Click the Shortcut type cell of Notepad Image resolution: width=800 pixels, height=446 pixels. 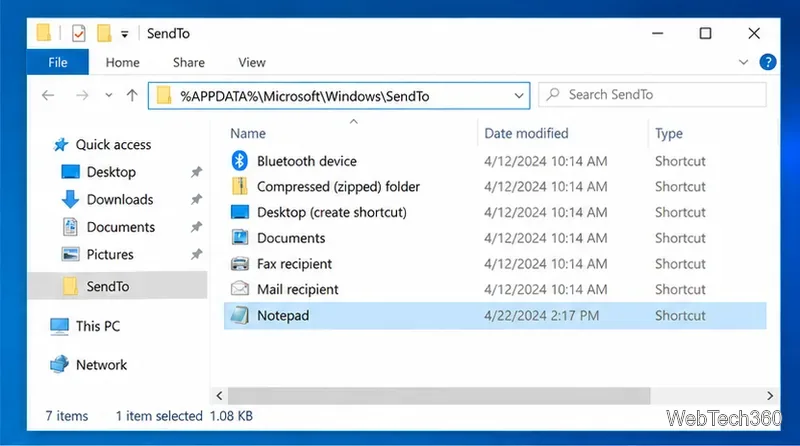pos(680,315)
